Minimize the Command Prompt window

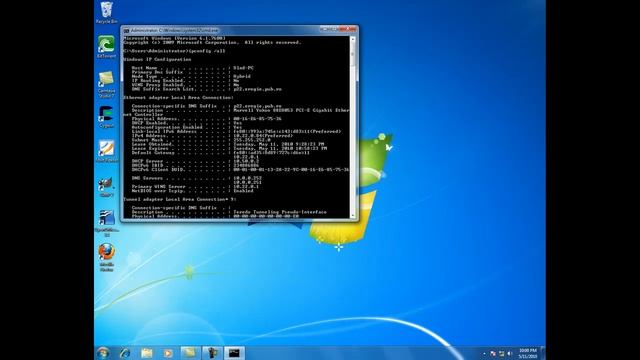click(324, 29)
